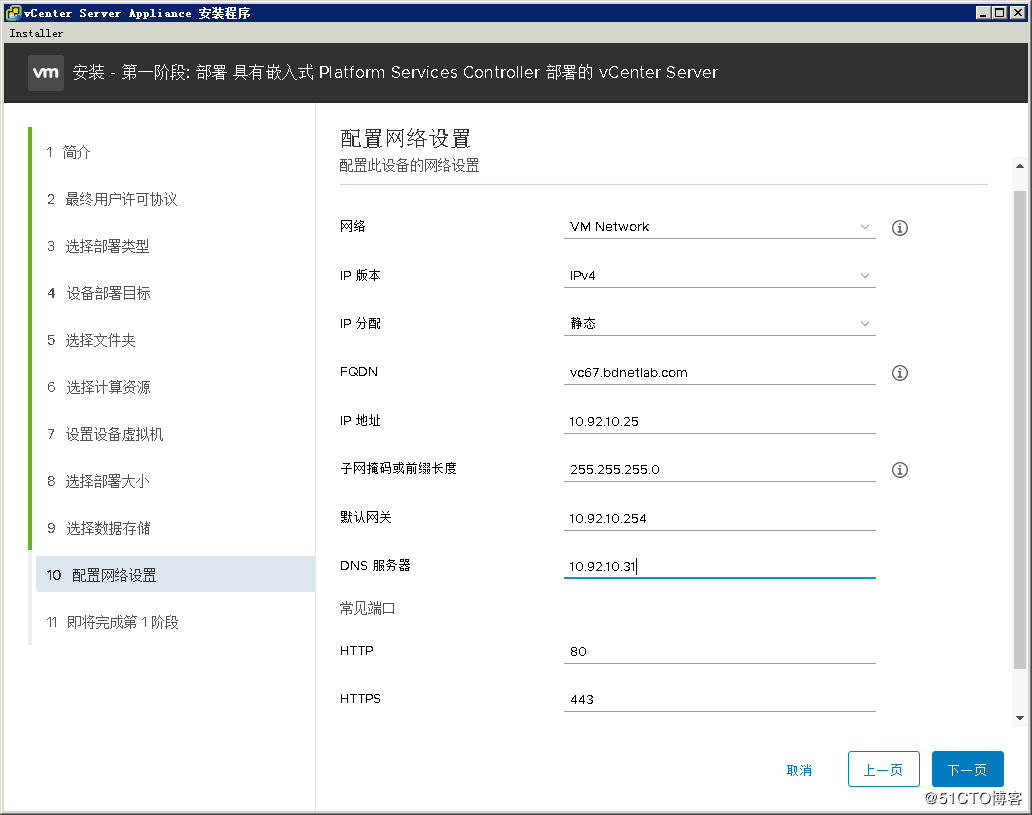Open the Installer menu
This screenshot has height=815, width=1032.
coord(36,33)
